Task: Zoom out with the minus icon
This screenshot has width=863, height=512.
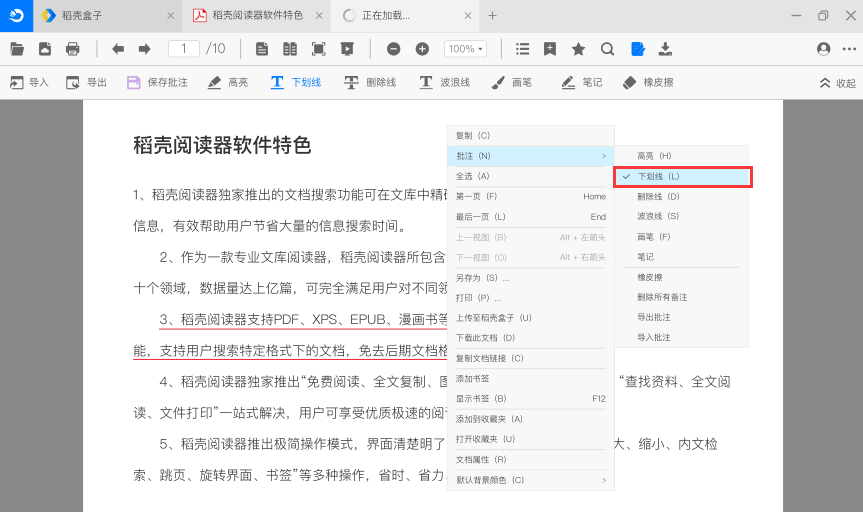Action: [394, 49]
